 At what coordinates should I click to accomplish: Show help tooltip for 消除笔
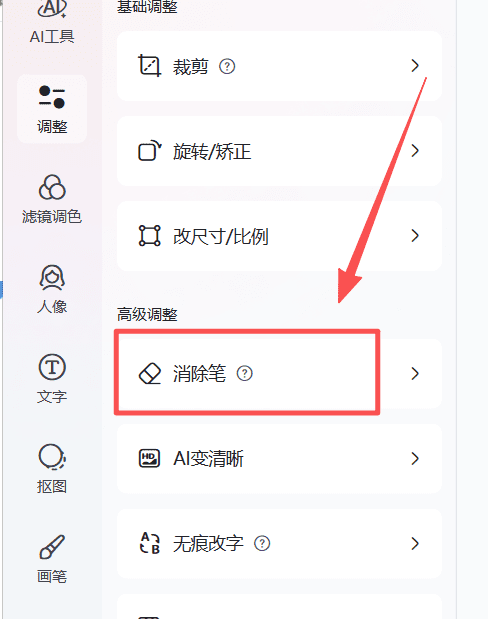click(x=244, y=373)
